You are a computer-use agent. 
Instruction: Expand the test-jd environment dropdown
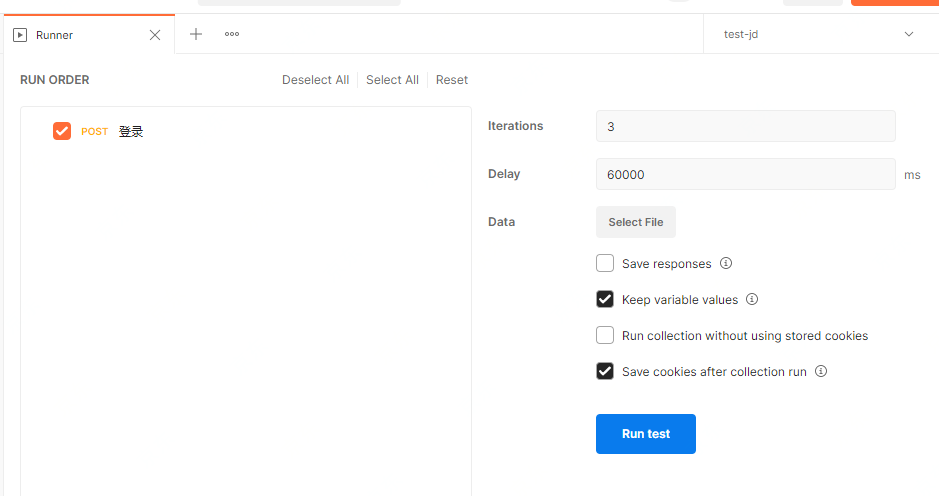(x=908, y=34)
